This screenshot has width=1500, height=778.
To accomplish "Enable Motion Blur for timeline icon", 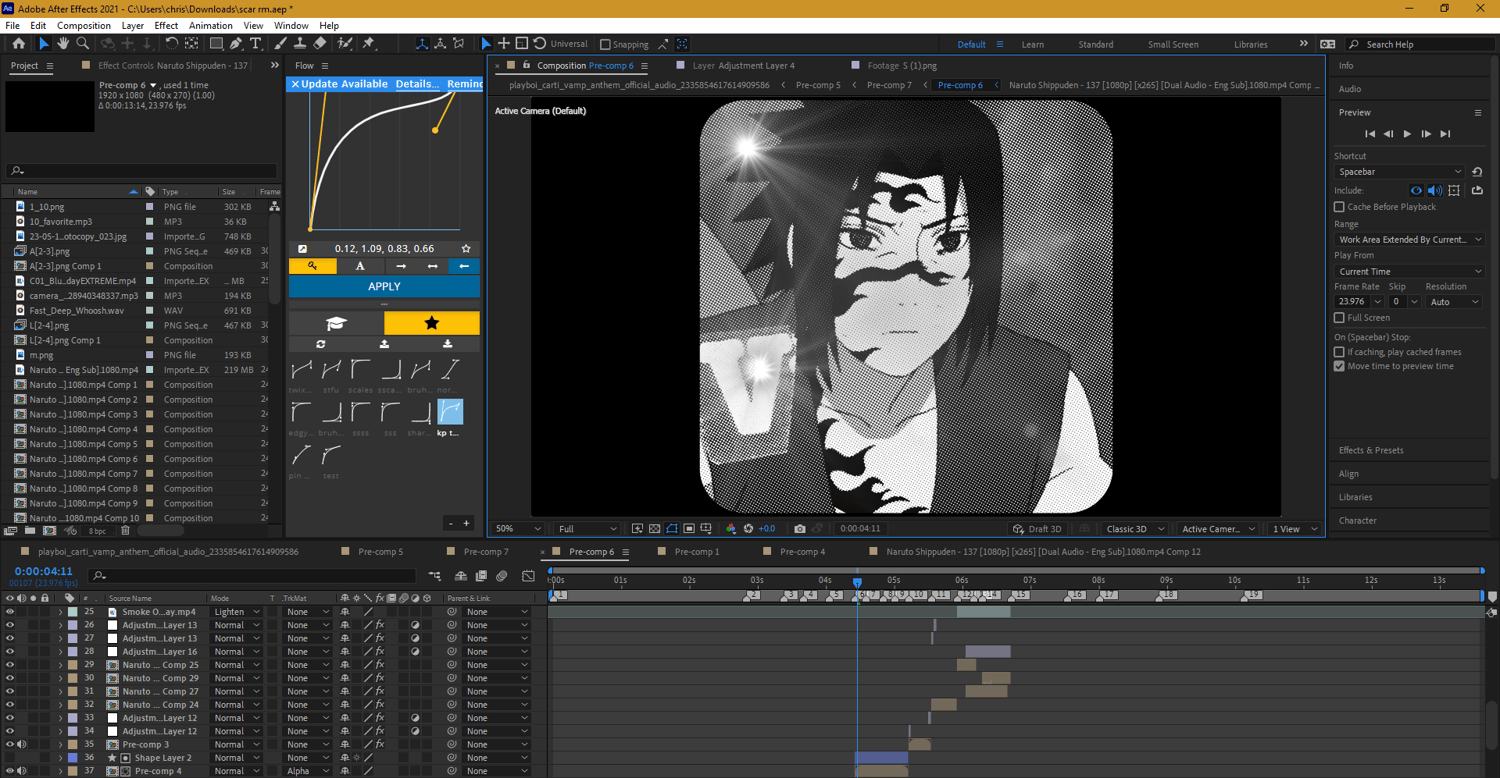I will point(502,576).
